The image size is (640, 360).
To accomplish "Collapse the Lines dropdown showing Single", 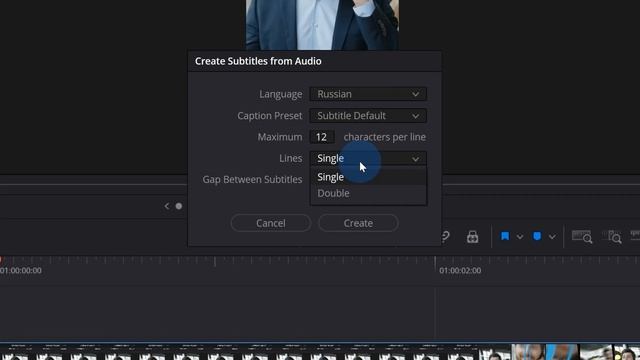I will pos(368,158).
